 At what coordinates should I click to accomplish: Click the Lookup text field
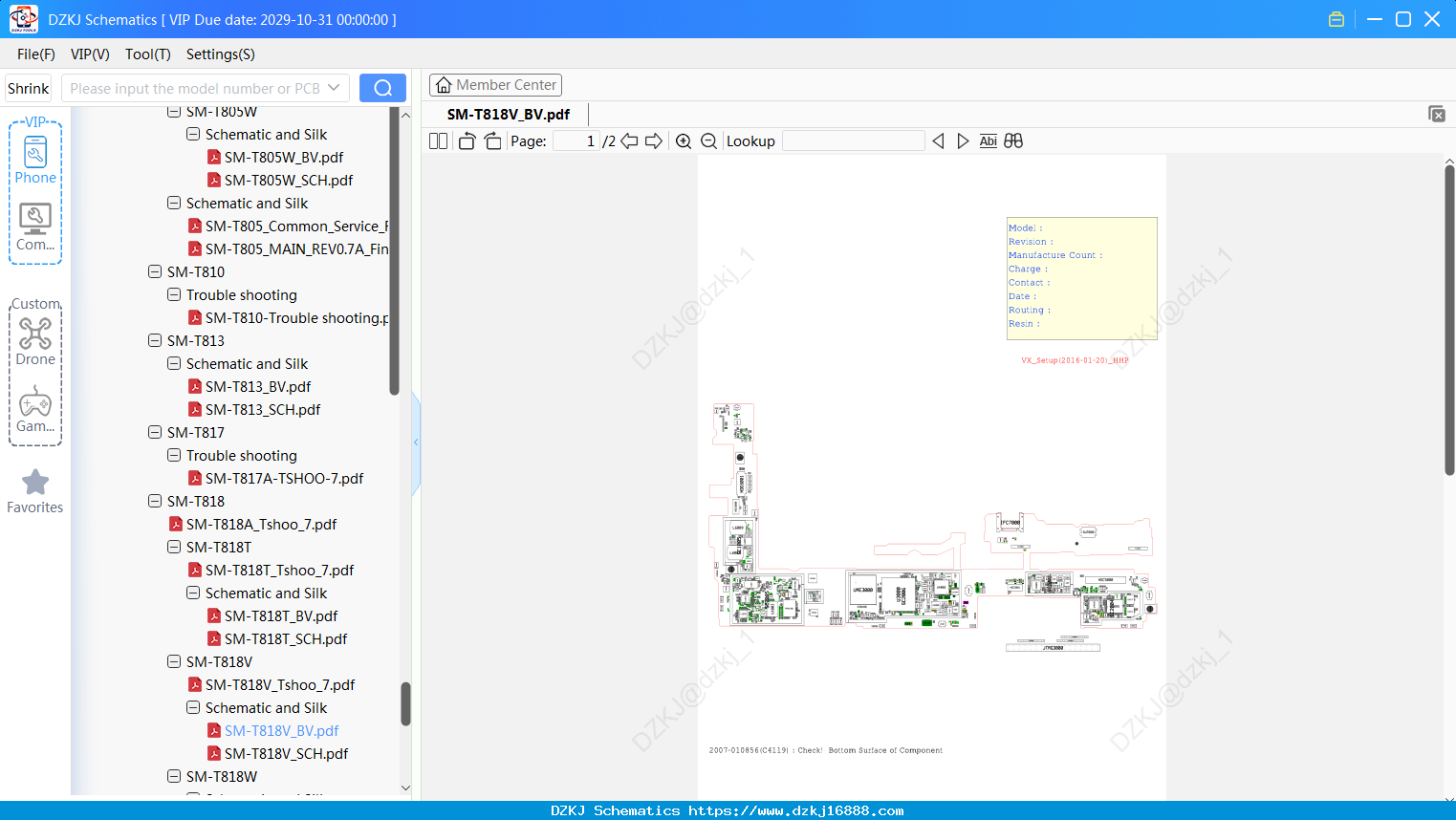pos(854,141)
